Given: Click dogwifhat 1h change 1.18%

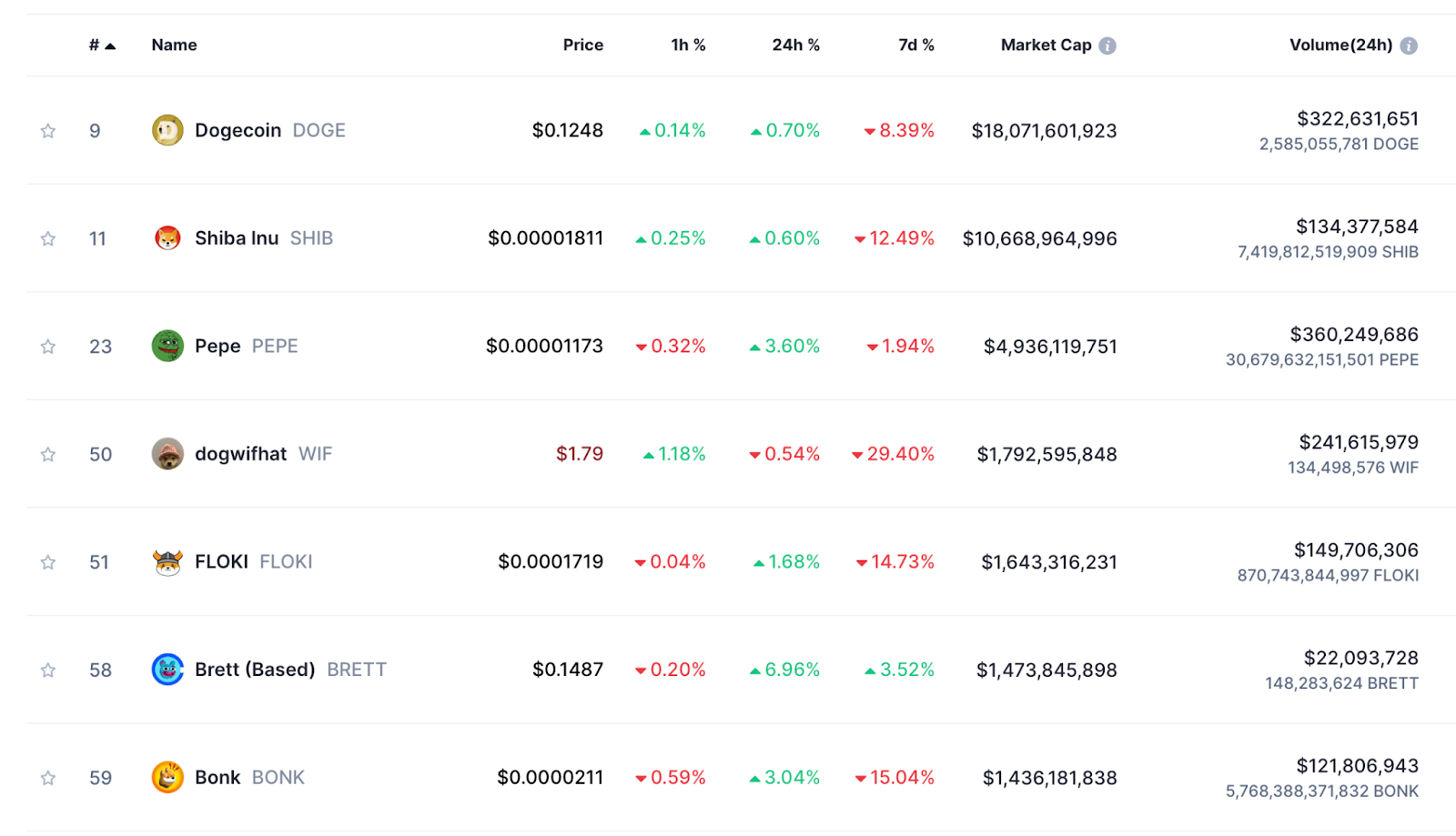Looking at the screenshot, I should [674, 454].
